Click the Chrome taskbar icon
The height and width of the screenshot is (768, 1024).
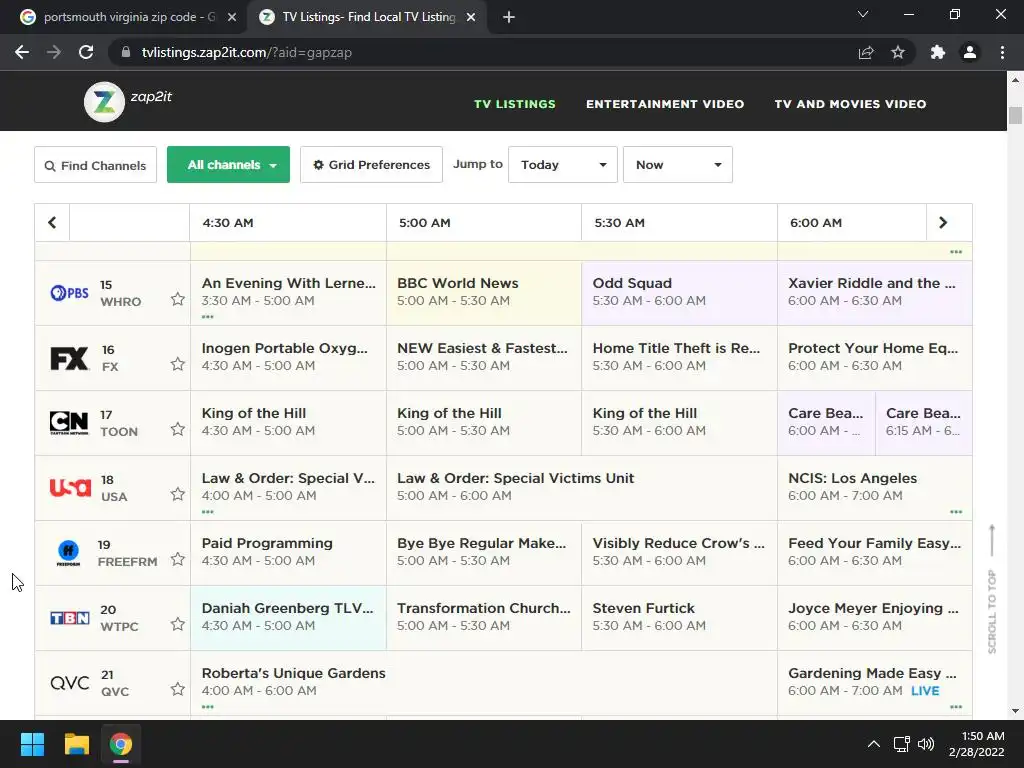[121, 744]
